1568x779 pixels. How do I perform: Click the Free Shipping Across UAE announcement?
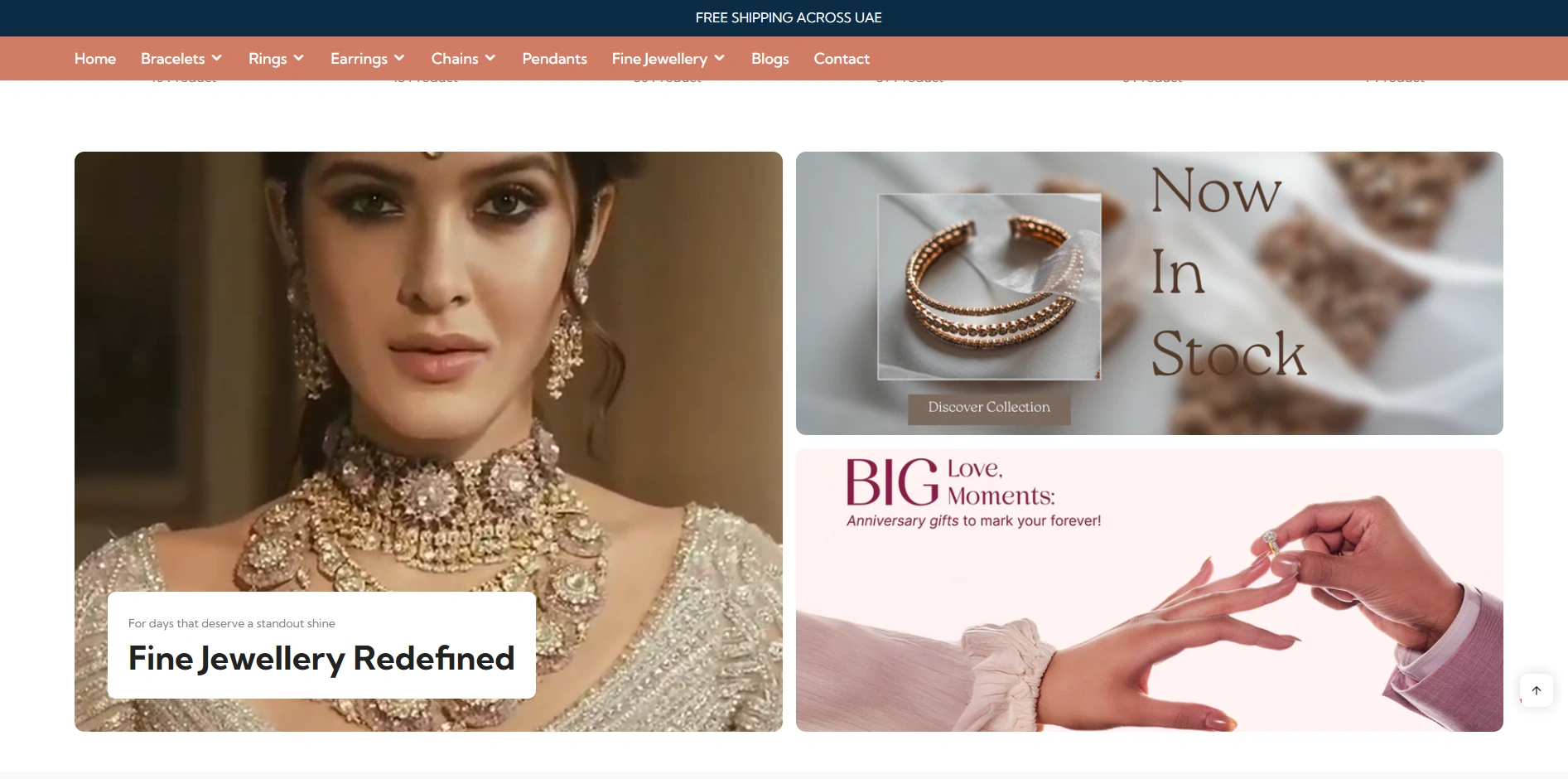(788, 17)
